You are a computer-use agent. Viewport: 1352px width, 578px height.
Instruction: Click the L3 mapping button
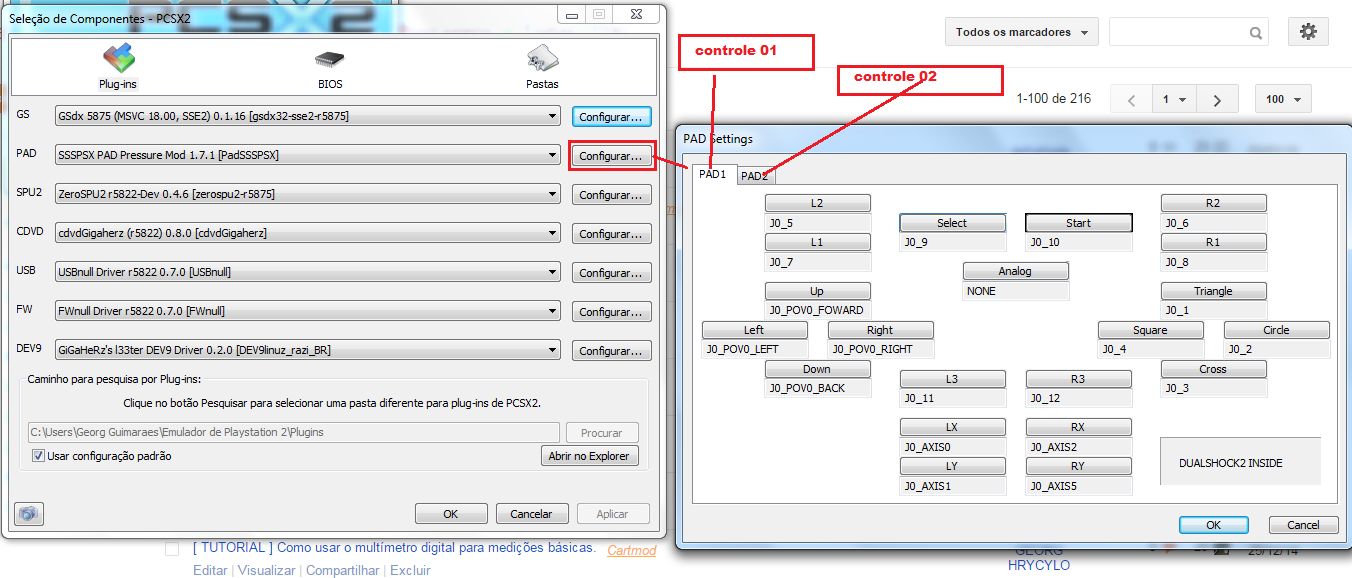[952, 379]
